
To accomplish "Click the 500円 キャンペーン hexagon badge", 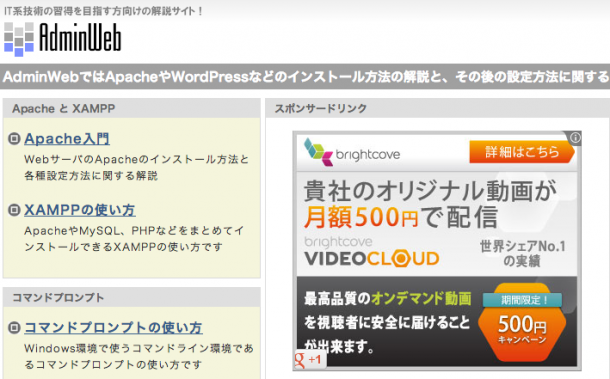I will (x=522, y=323).
